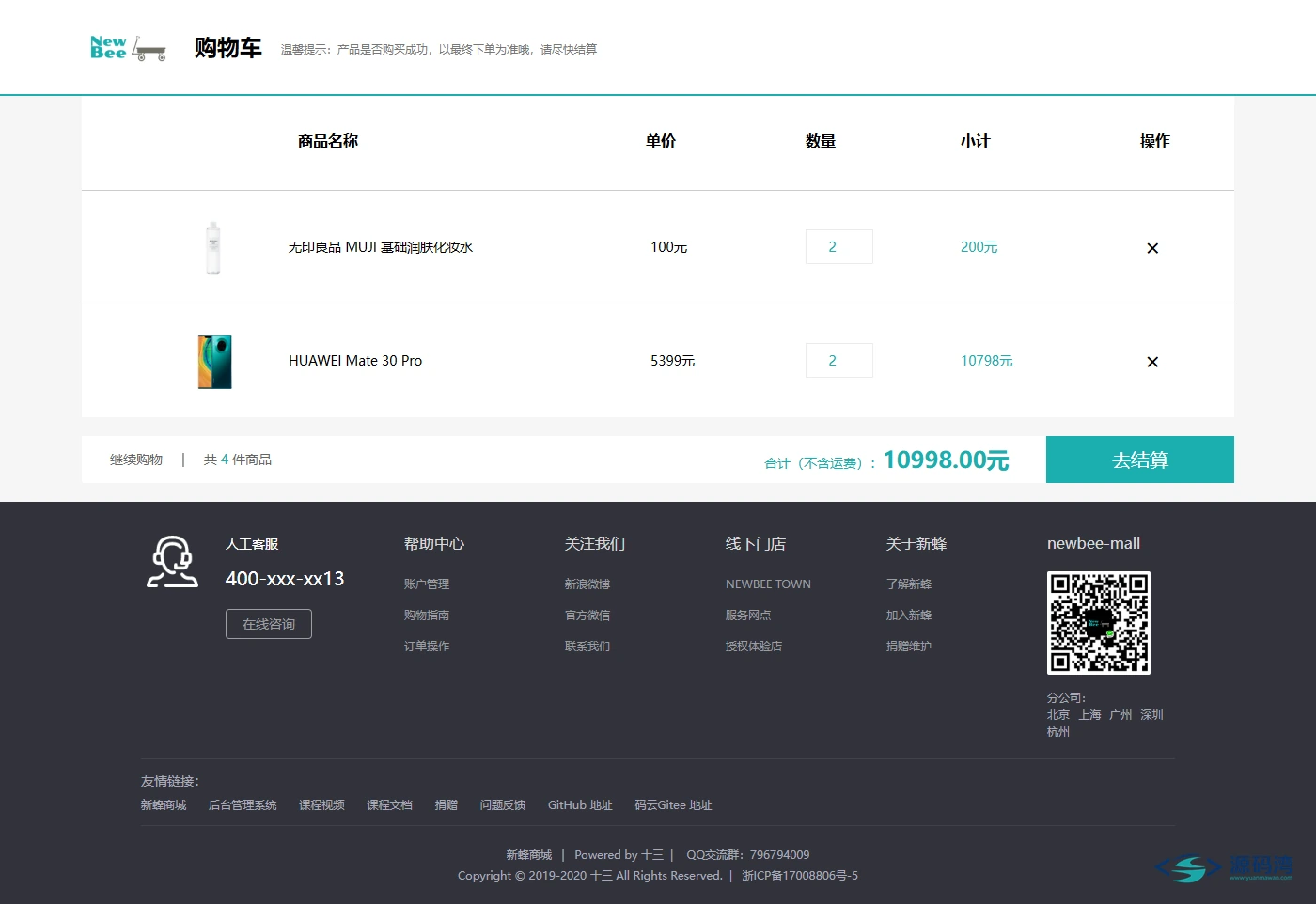Image resolution: width=1316 pixels, height=904 pixels.
Task: Open the 课程视频 link
Action: pyautogui.click(x=321, y=805)
